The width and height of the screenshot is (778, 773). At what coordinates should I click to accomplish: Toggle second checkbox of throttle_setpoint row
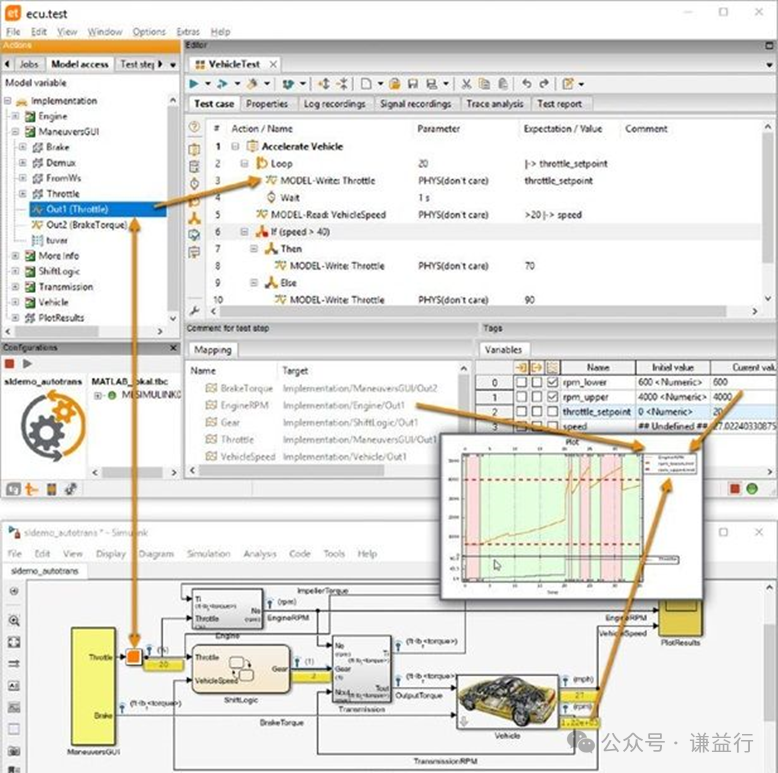click(537, 411)
